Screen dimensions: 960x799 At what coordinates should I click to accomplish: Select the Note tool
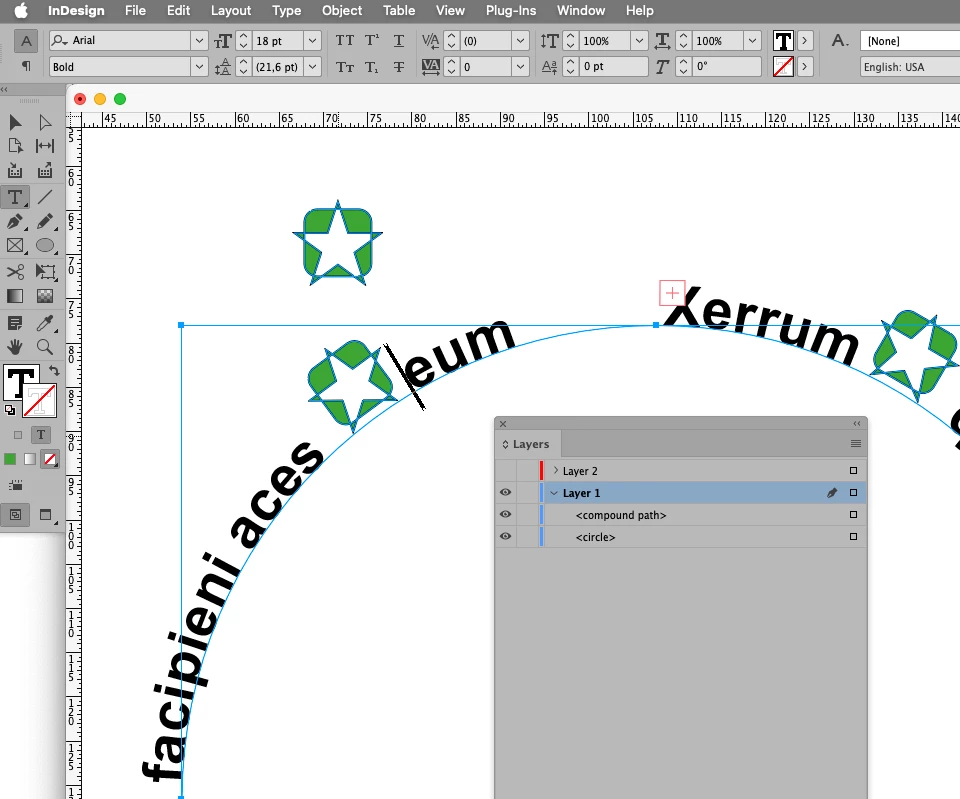click(15, 323)
